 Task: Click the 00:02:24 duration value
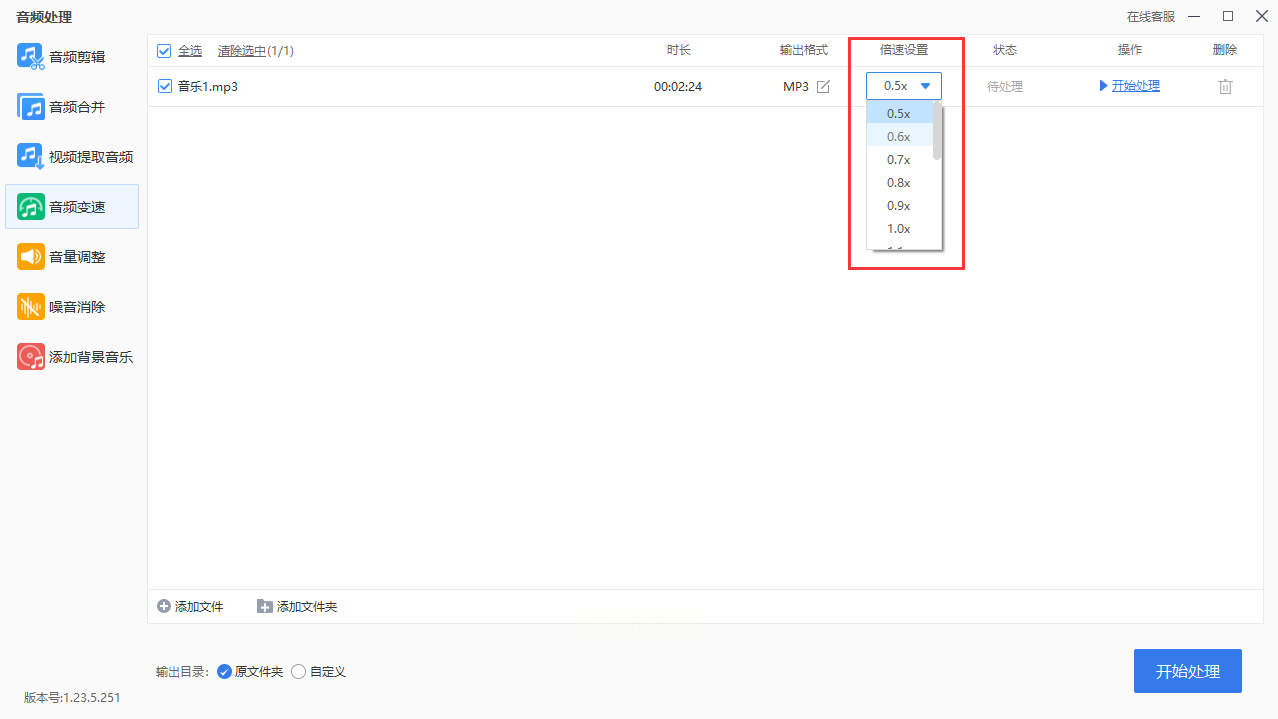pos(678,87)
